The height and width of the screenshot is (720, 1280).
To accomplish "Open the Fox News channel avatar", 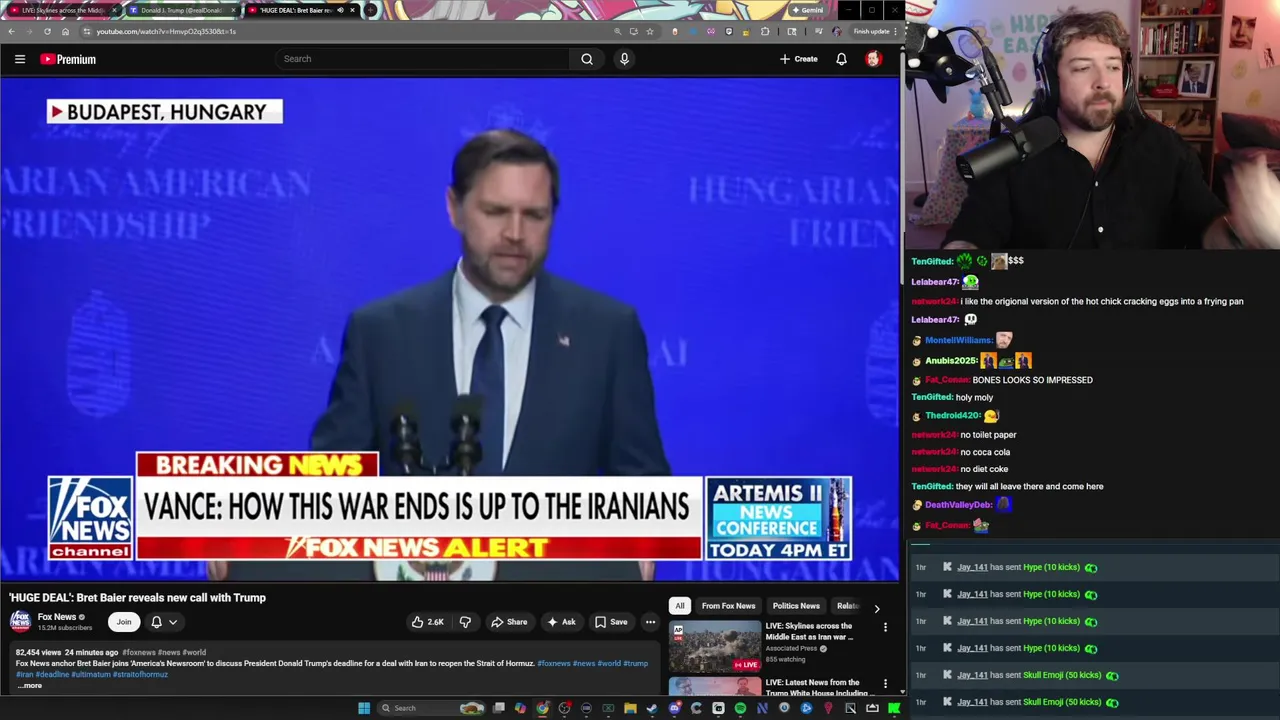I will click(20, 621).
